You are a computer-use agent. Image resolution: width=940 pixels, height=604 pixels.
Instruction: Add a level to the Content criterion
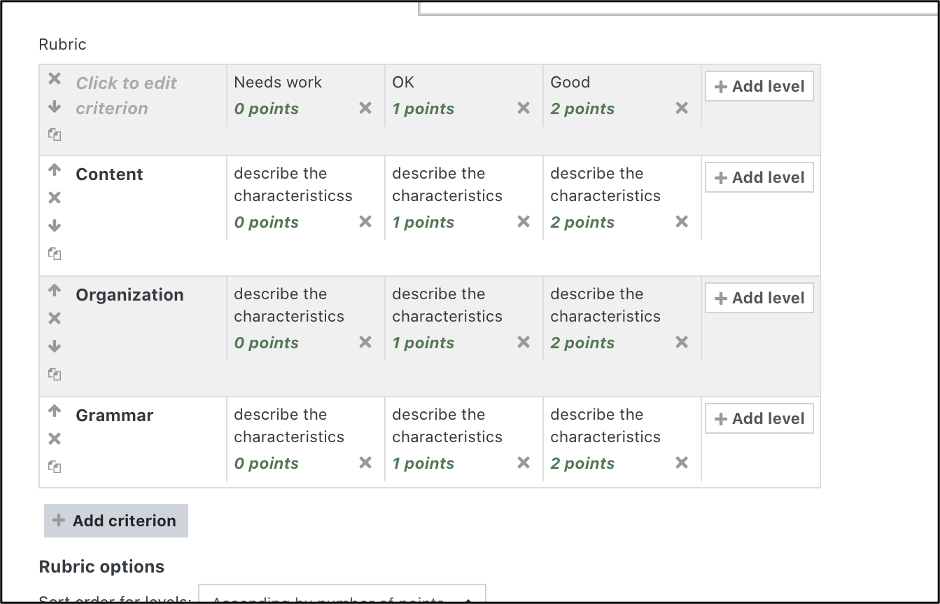tap(758, 177)
